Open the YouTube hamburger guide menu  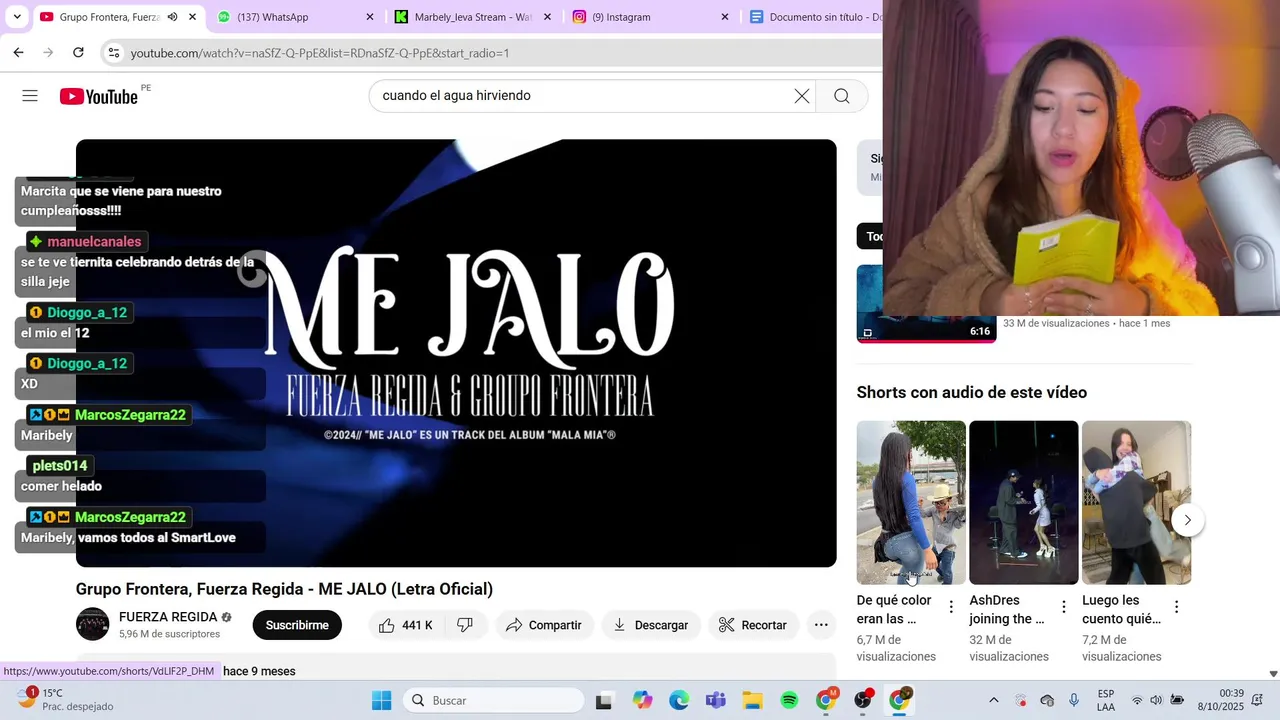point(30,96)
